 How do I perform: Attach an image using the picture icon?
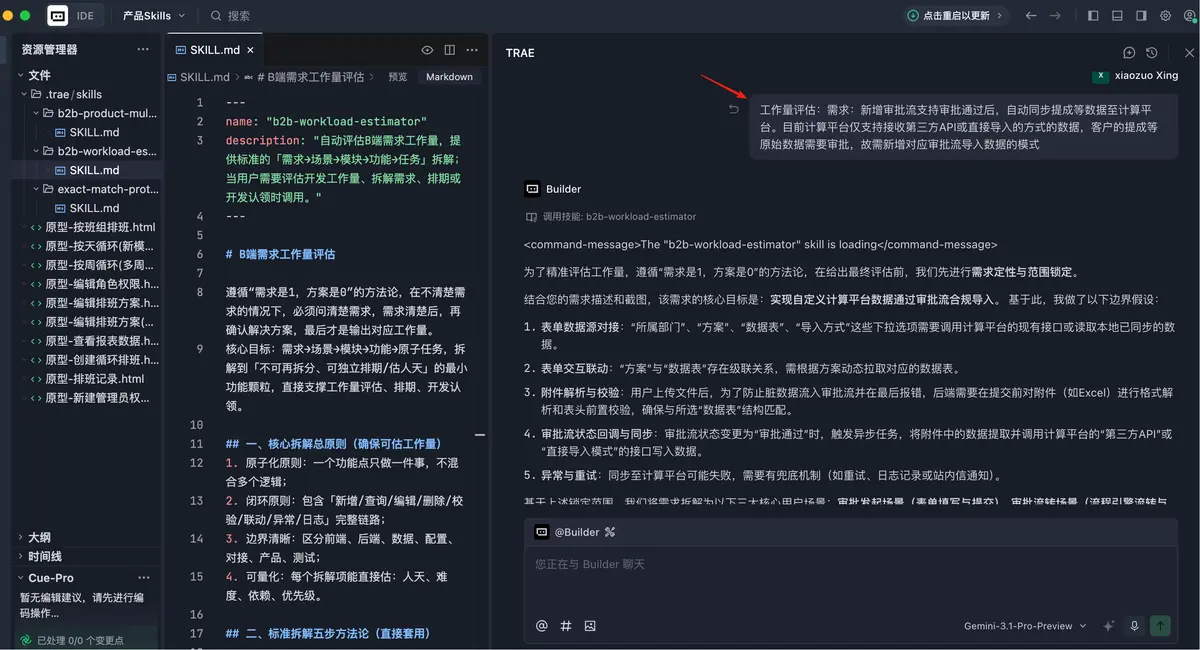pos(590,626)
